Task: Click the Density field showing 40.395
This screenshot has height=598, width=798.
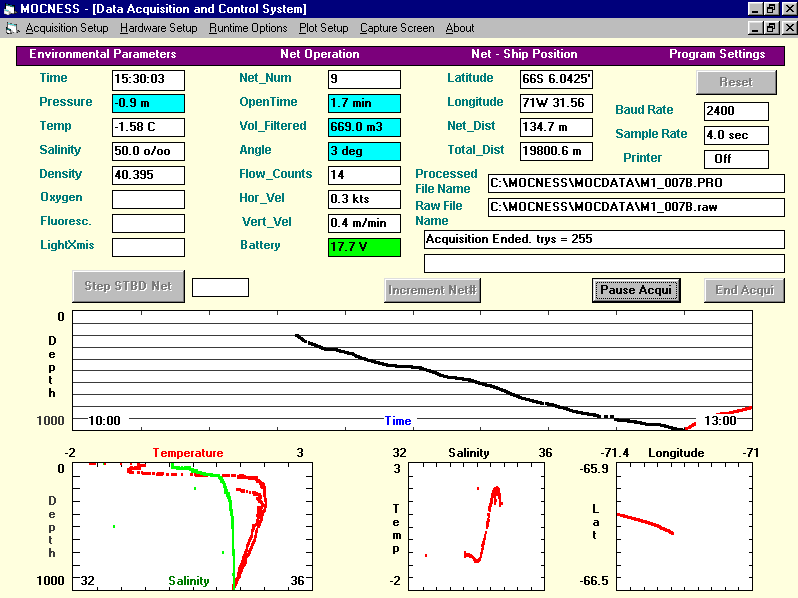Action: 148,175
